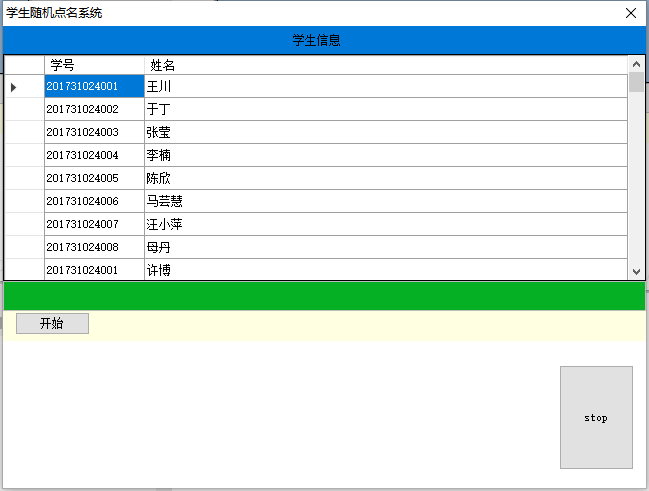Viewport: 649px width, 491px height.
Task: Click the vertical scrollbar thumb
Action: [636, 82]
